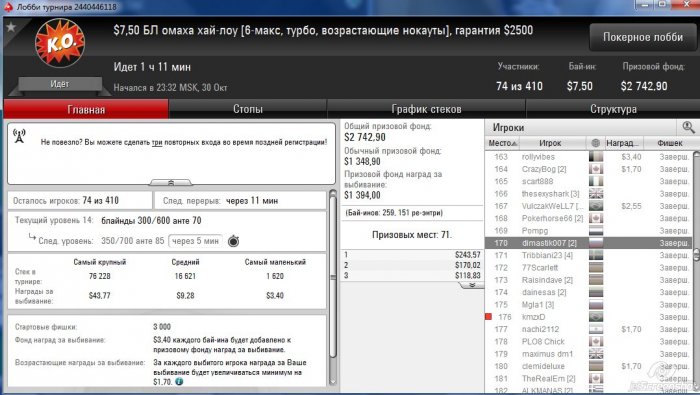This screenshot has height=395, width=700.
Task: Click the PokerStars spade icon in title bar
Action: click(8, 7)
